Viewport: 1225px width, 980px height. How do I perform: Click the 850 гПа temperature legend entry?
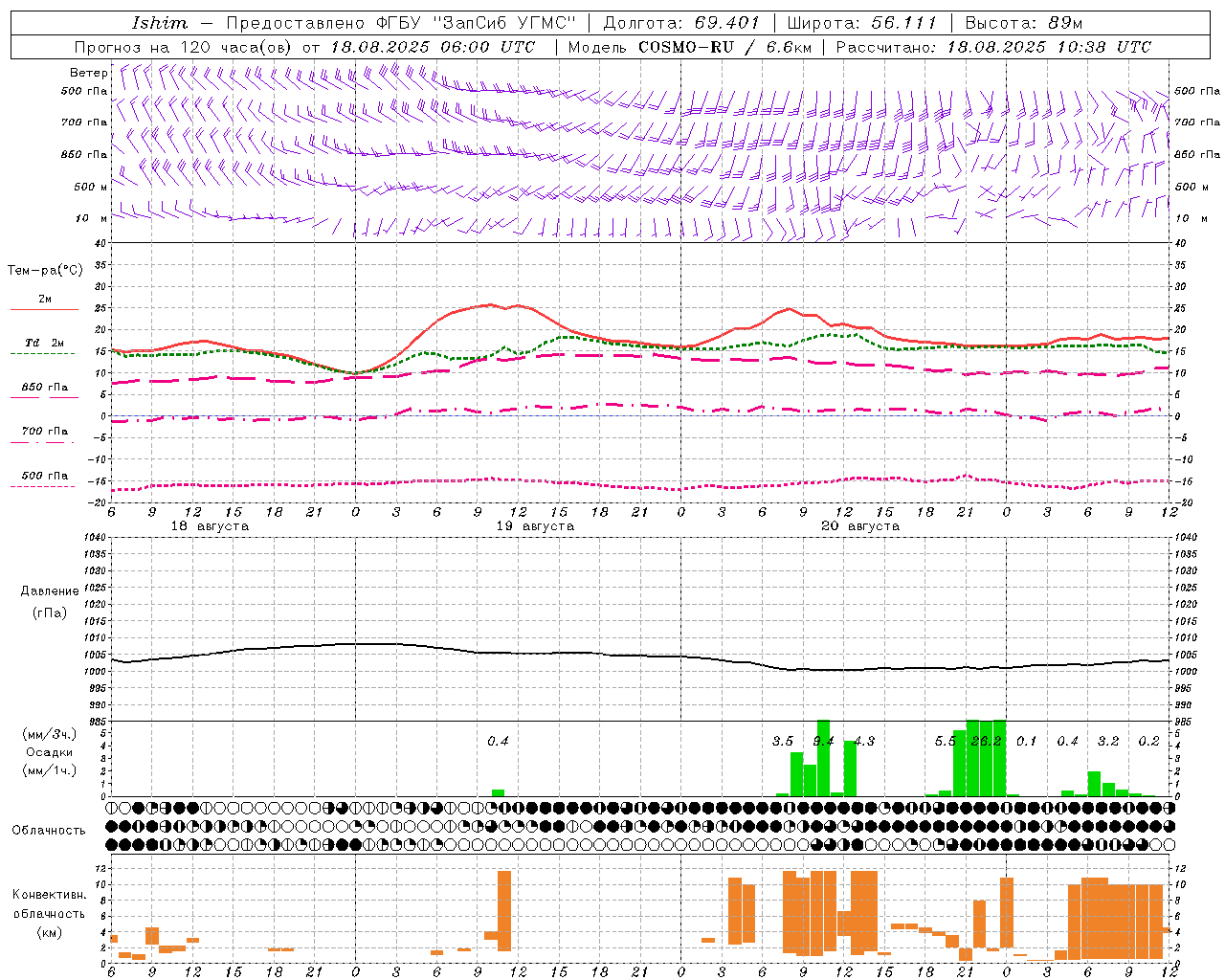click(x=45, y=388)
